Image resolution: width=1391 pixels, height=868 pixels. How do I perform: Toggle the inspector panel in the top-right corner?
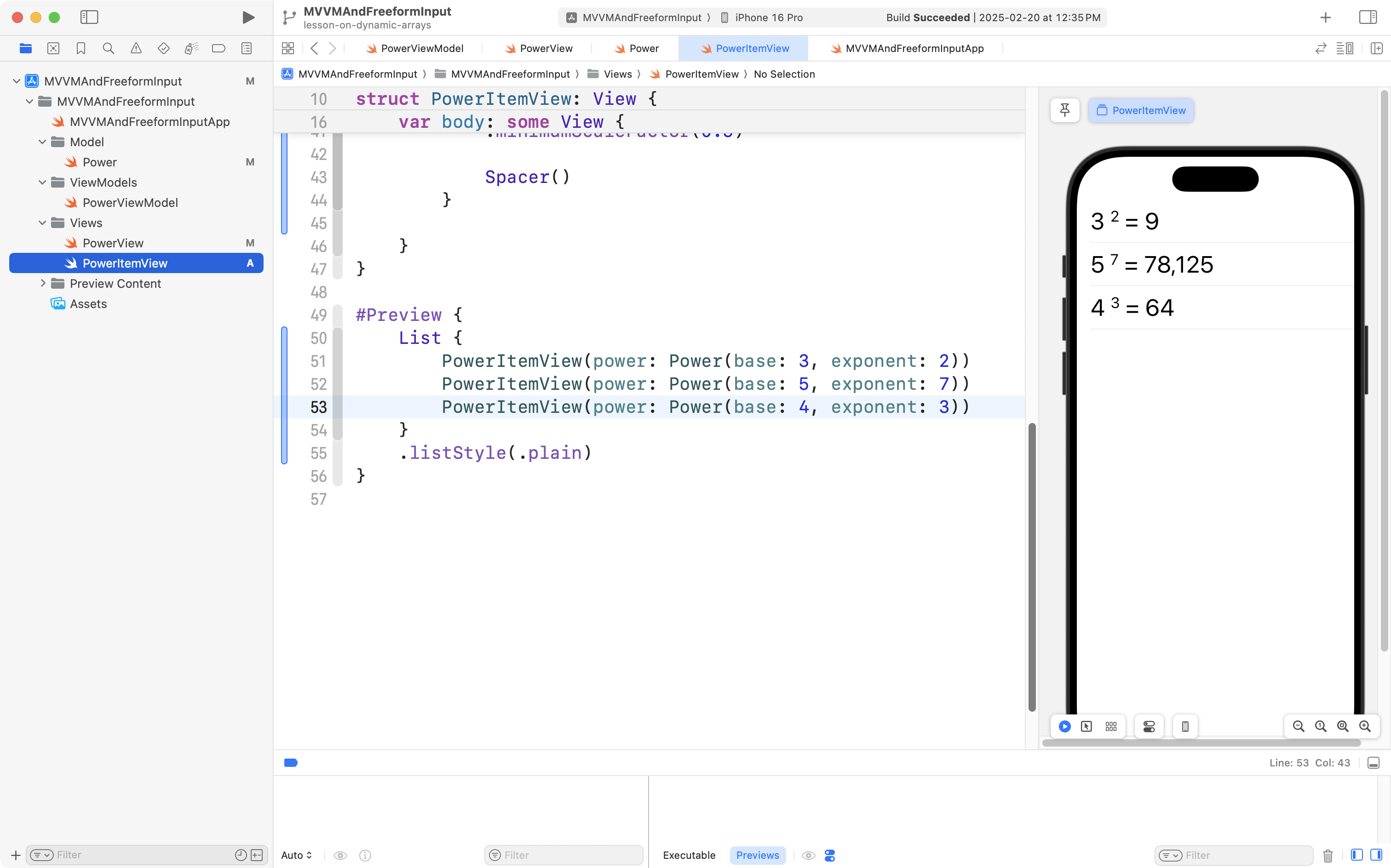1368,17
